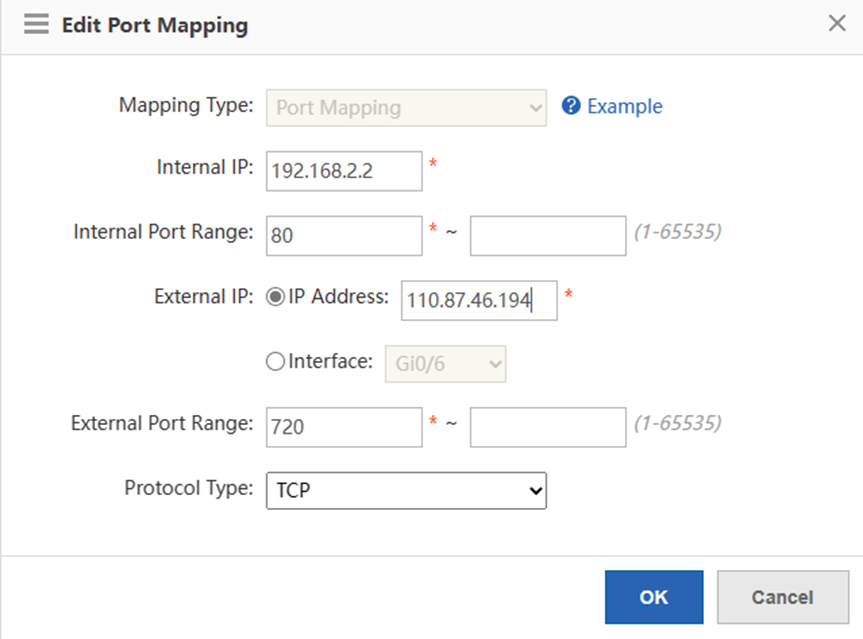Click the Internal IP input field
The image size is (863, 639).
(344, 171)
